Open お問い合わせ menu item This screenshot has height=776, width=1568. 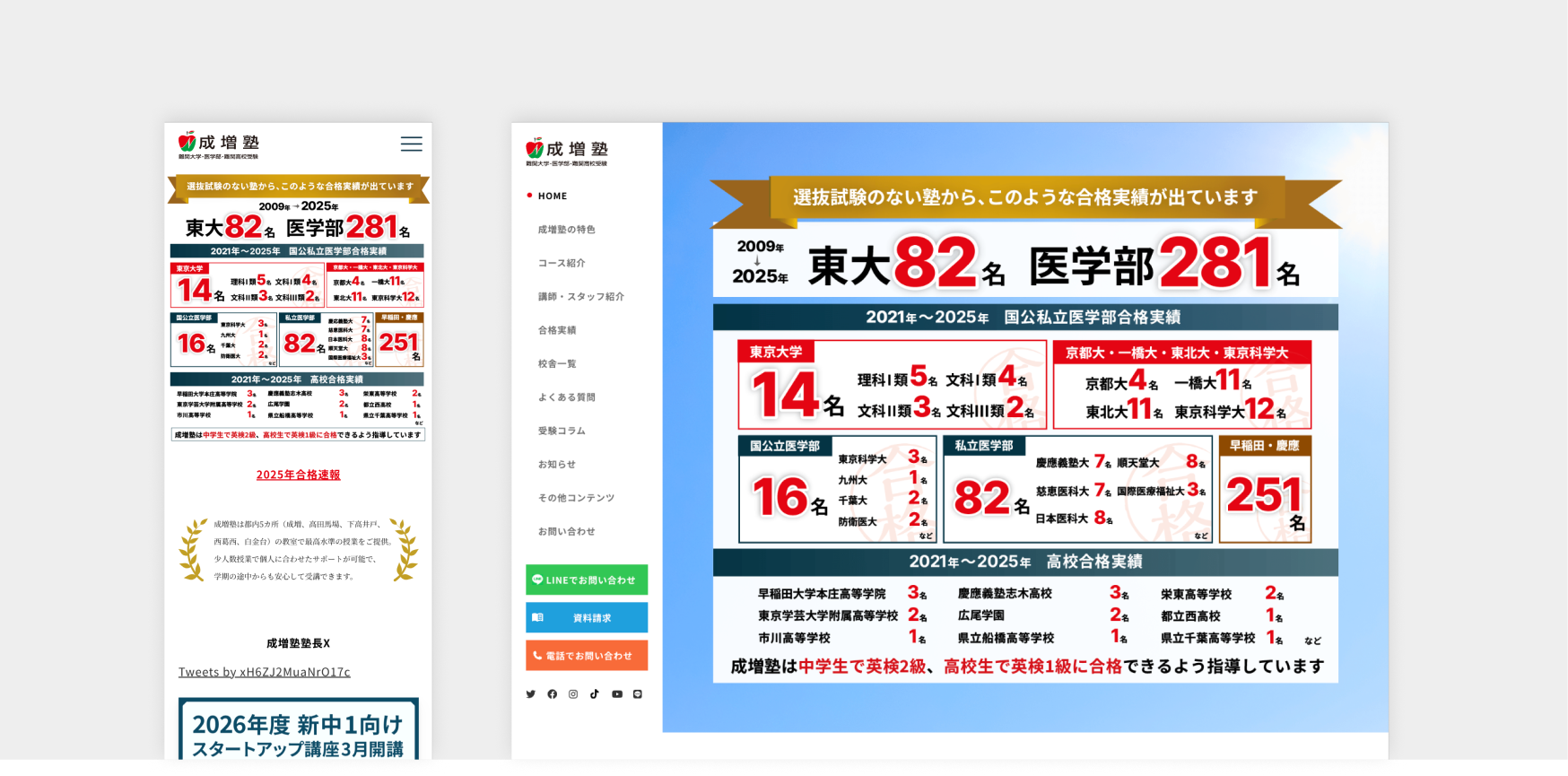[566, 531]
